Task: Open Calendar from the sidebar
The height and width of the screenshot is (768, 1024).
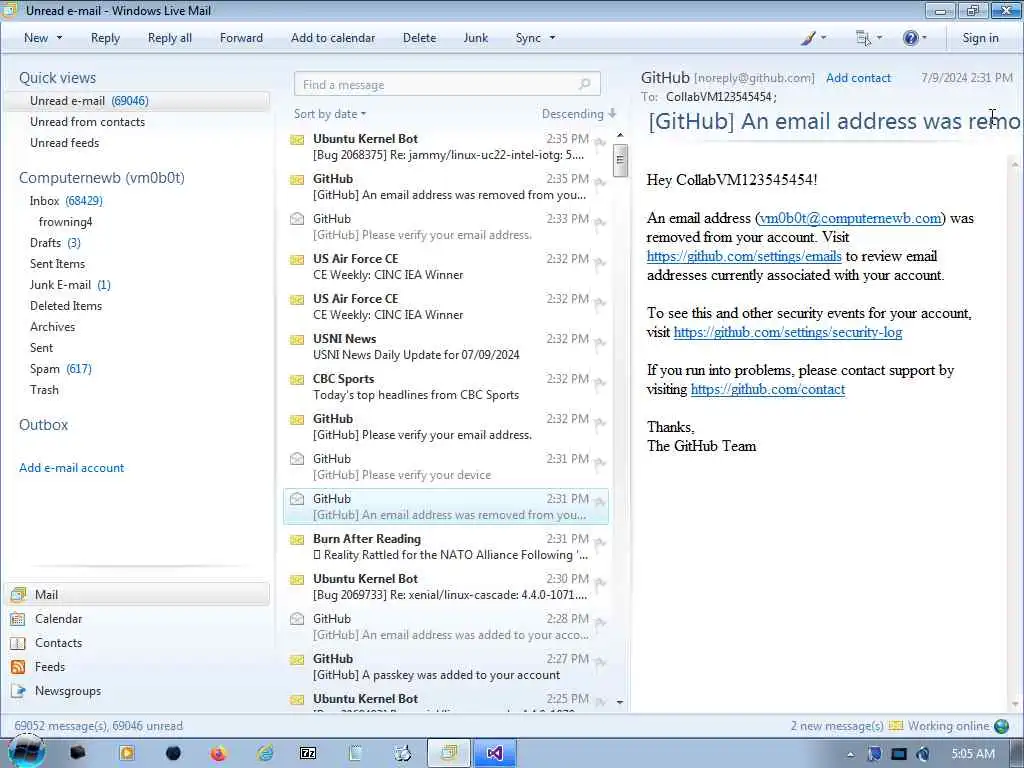Action: (x=58, y=618)
